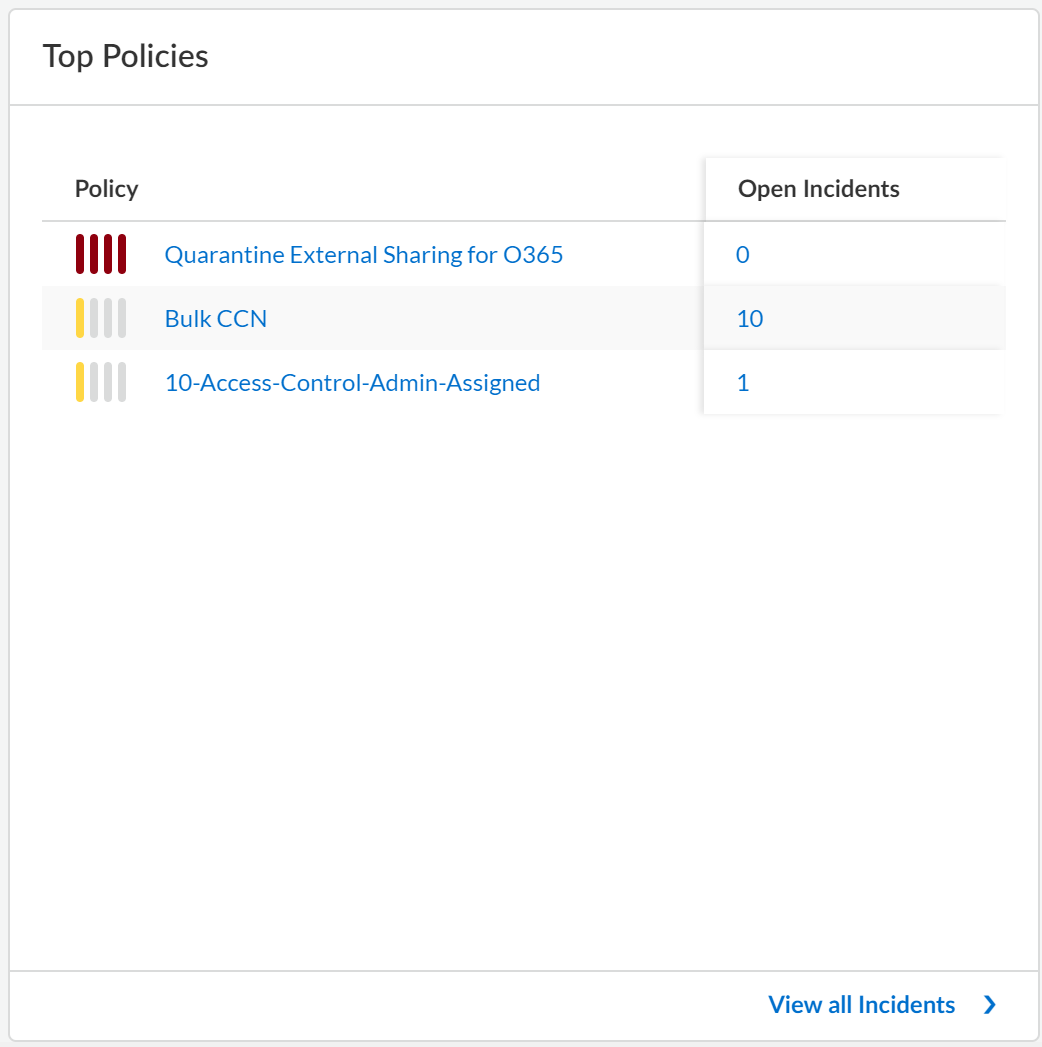Screen dimensions: 1042x1047
Task: Click the View all Incidents link
Action: (x=861, y=1005)
